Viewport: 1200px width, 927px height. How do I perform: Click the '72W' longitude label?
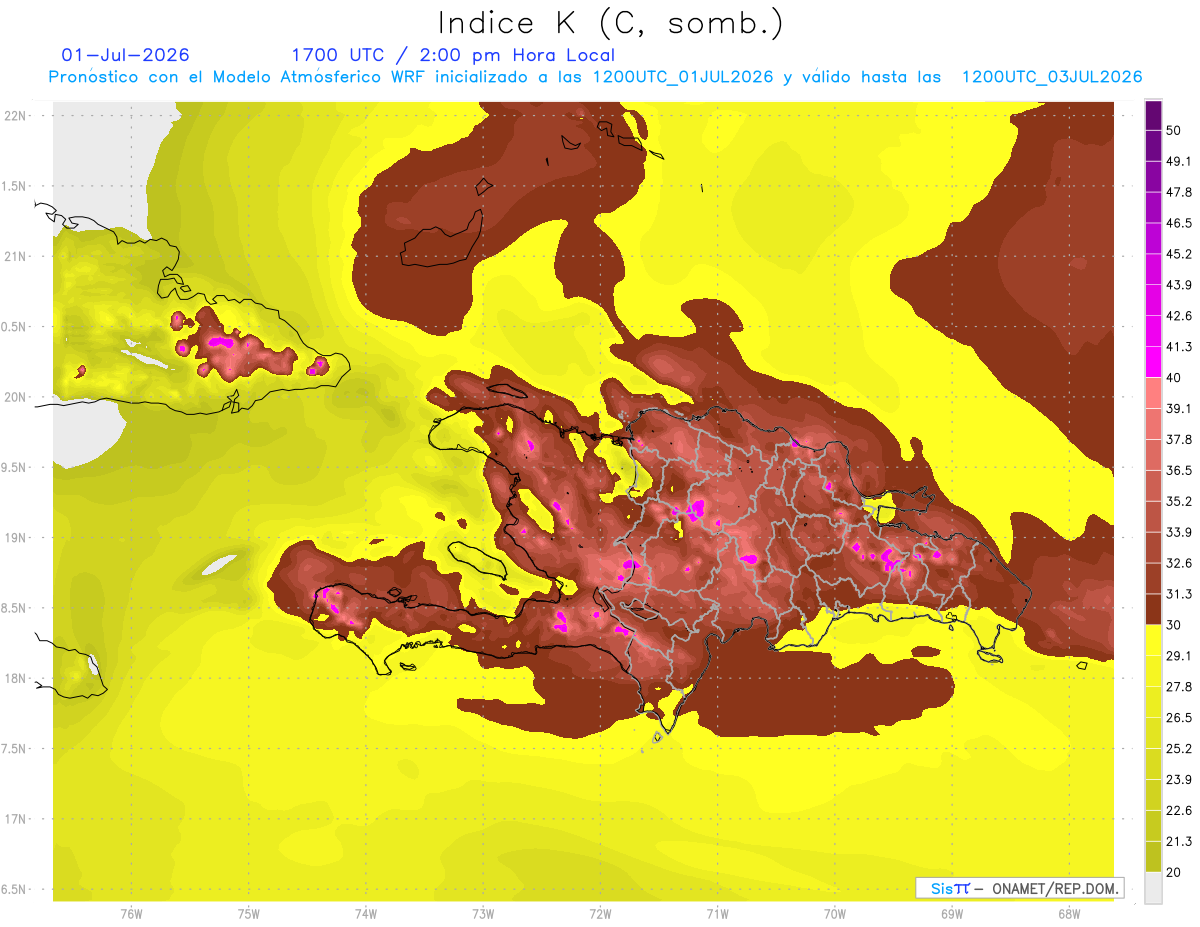600,913
